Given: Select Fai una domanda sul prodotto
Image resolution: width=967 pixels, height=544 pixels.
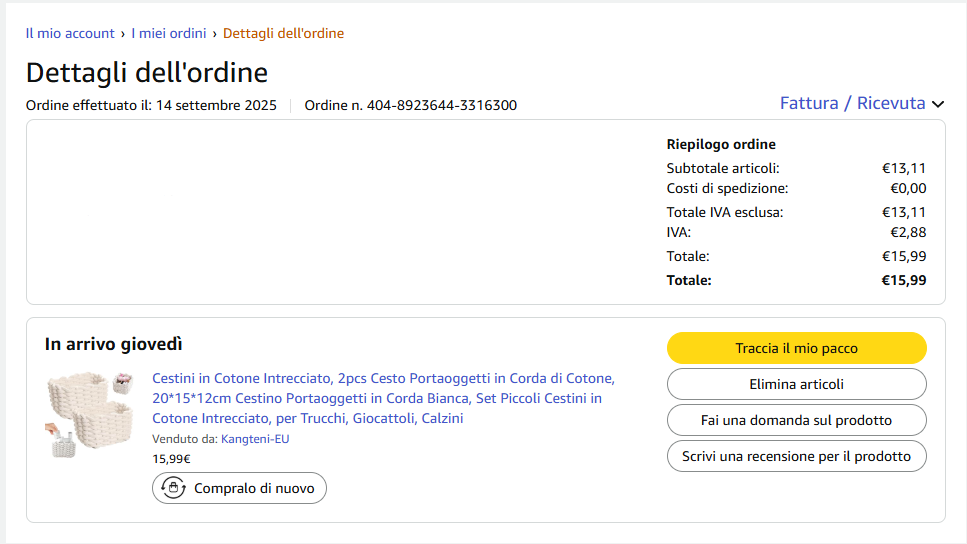Looking at the screenshot, I should tap(796, 420).
